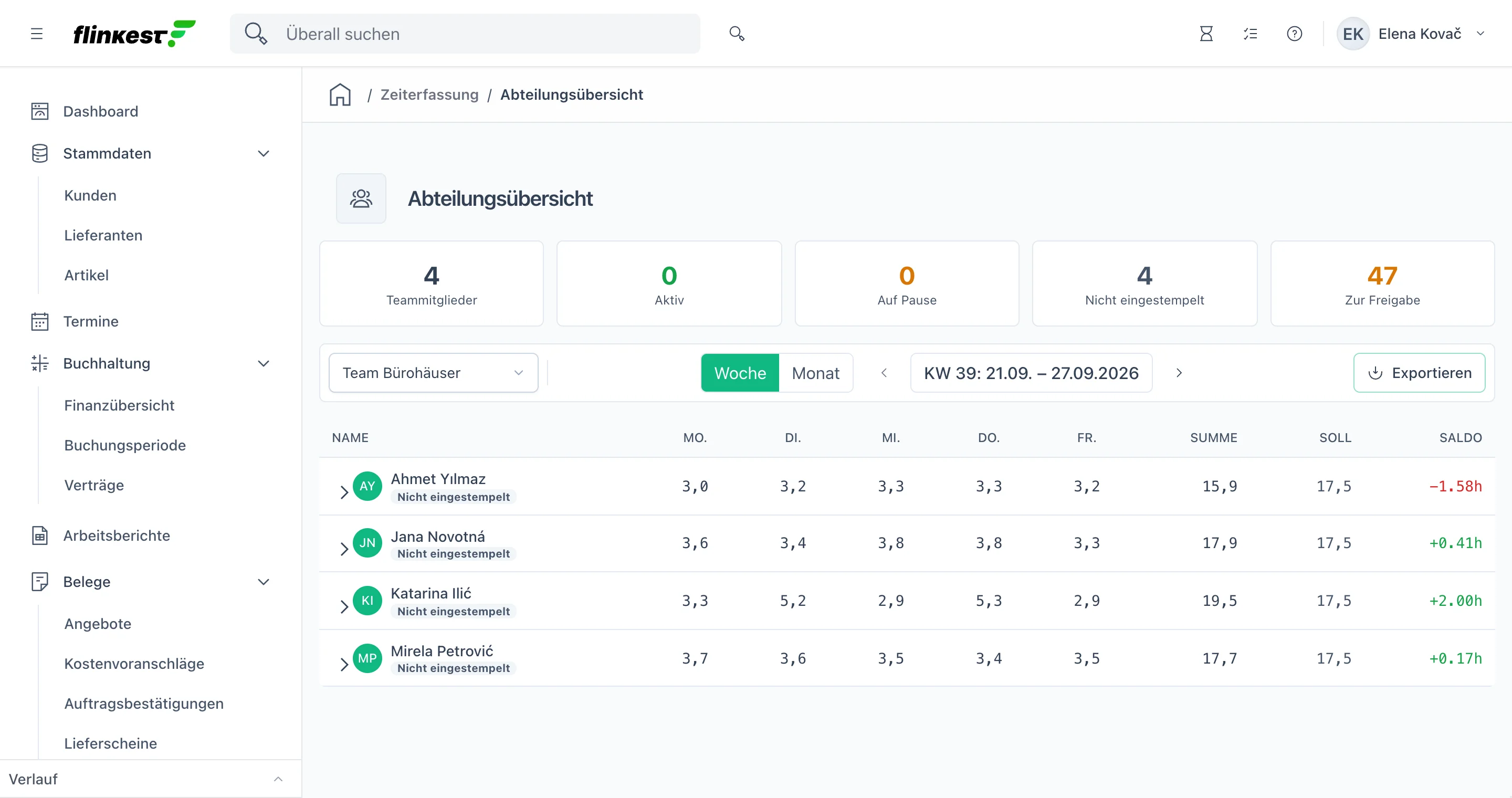Go to home via breadcrumb house icon
Image resolution: width=1512 pixels, height=798 pixels.
click(340, 94)
